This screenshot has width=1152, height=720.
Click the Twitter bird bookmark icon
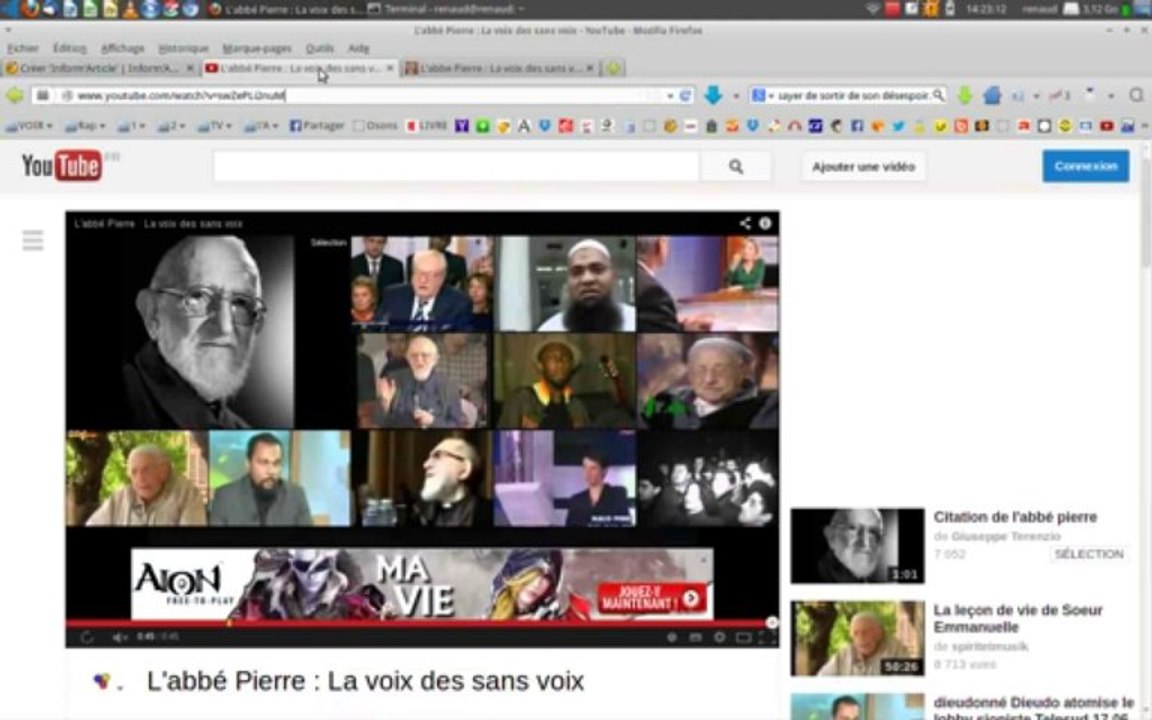898,126
